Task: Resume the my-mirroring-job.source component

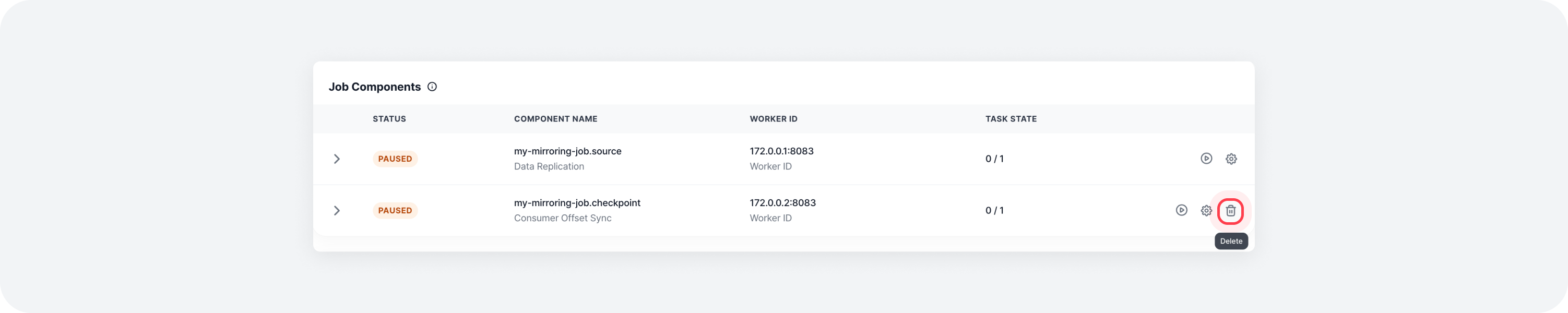Action: 1206,159
